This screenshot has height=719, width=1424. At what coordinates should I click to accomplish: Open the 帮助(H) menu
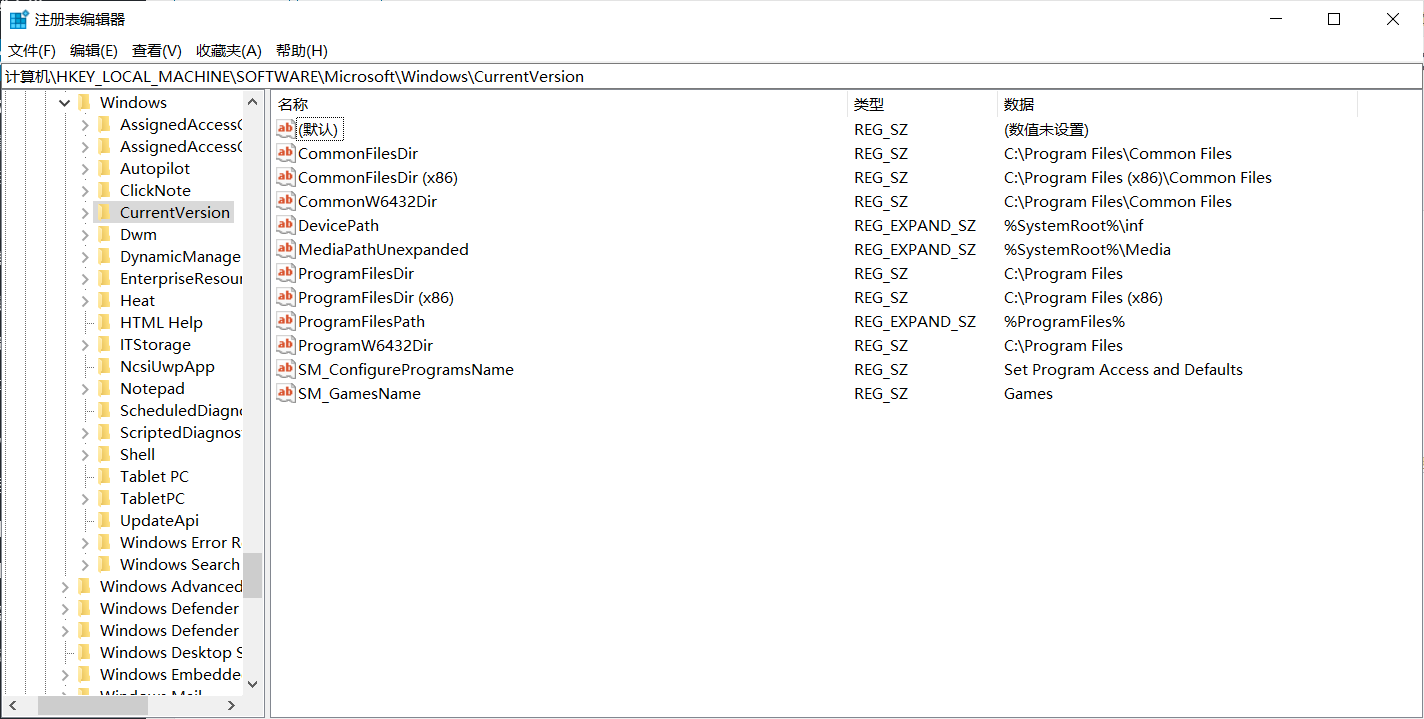302,50
